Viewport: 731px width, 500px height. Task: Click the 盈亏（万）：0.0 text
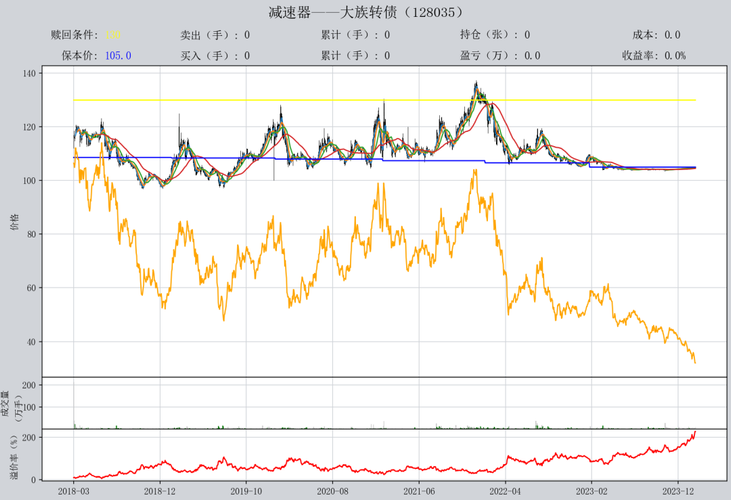tap(500, 55)
